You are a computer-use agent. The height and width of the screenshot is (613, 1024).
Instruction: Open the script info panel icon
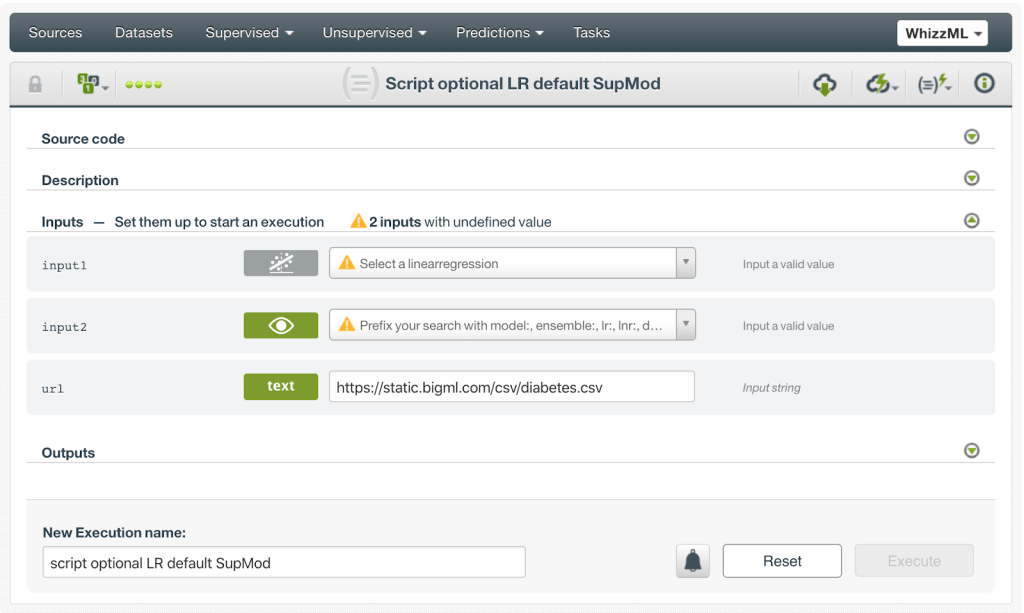click(x=984, y=84)
